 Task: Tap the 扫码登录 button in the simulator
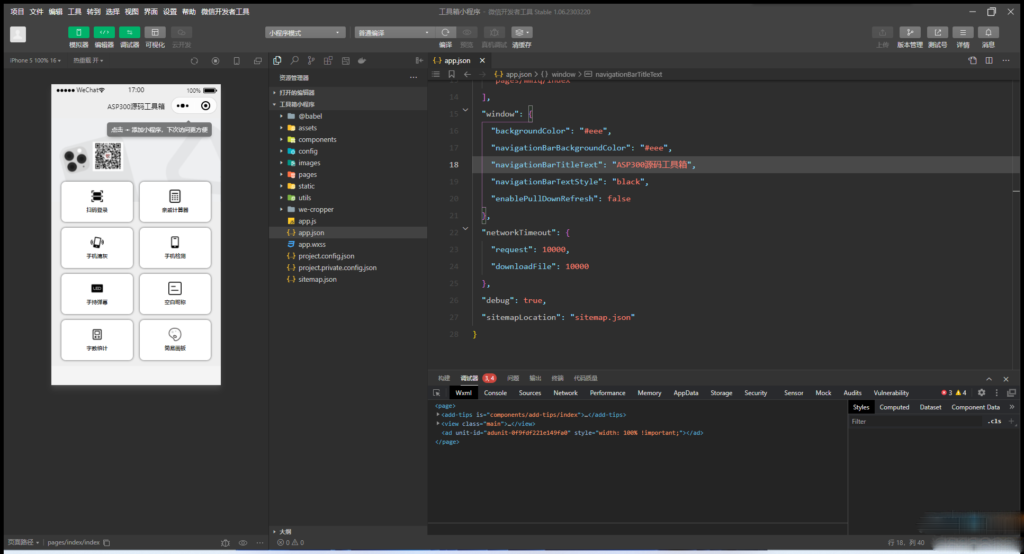pyautogui.click(x=96, y=201)
